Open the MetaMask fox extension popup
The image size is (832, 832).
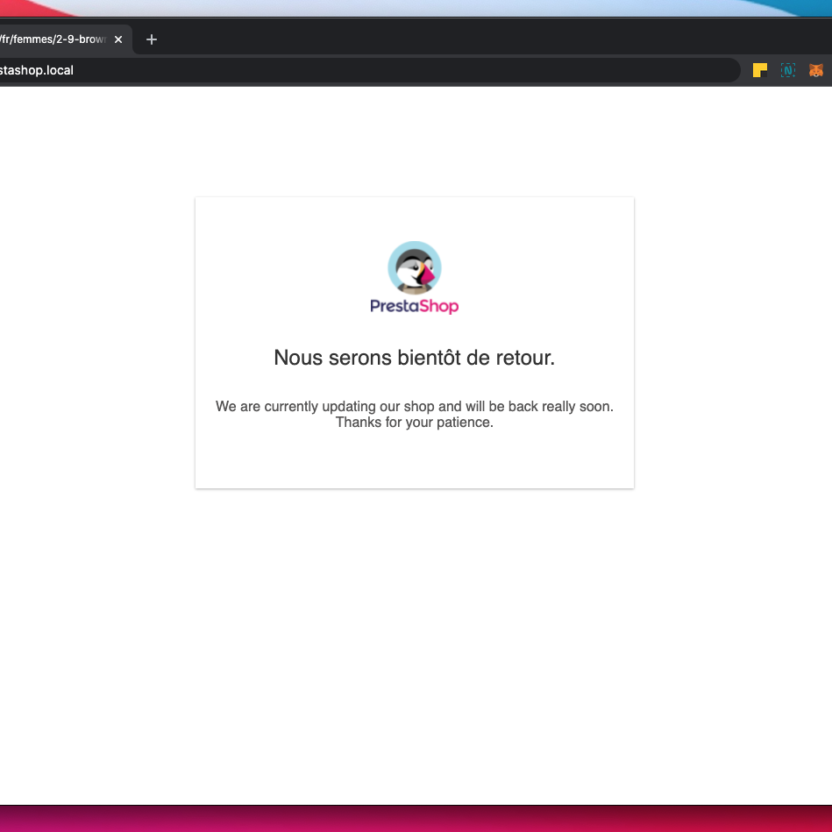pos(816,70)
